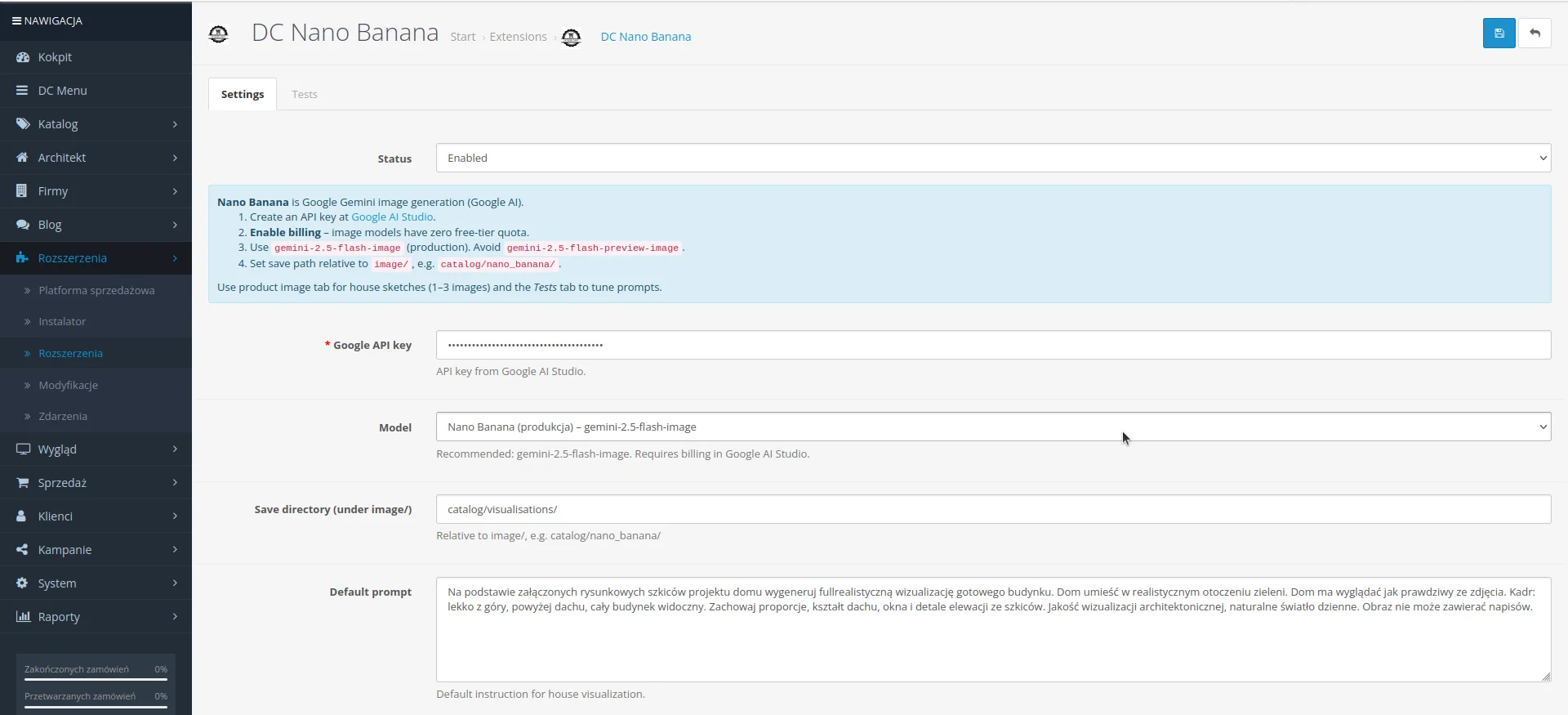Click the Extensions breadcrumb link
1568x715 pixels.
coord(518,37)
